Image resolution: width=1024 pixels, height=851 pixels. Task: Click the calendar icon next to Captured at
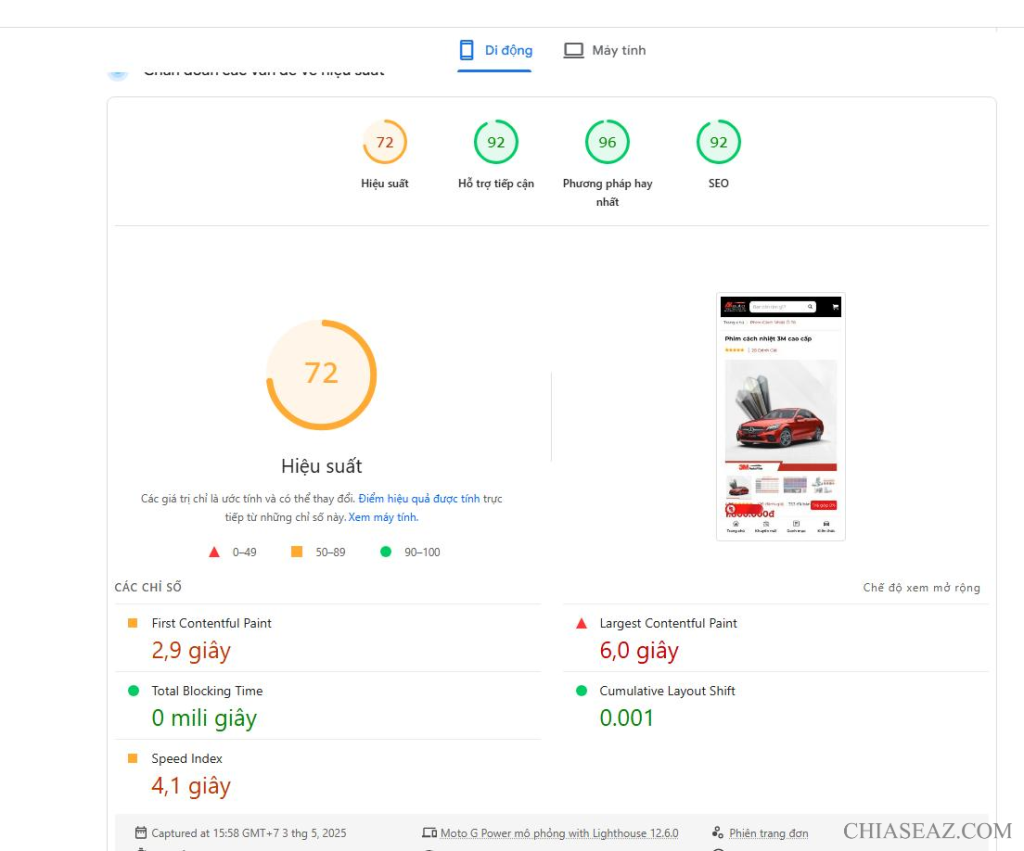click(140, 833)
